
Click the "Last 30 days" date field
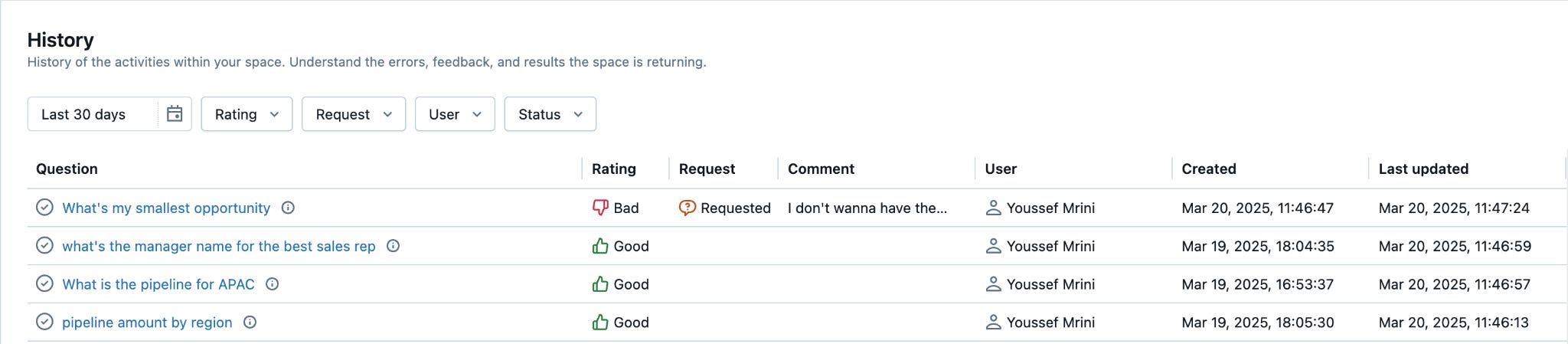click(92, 114)
